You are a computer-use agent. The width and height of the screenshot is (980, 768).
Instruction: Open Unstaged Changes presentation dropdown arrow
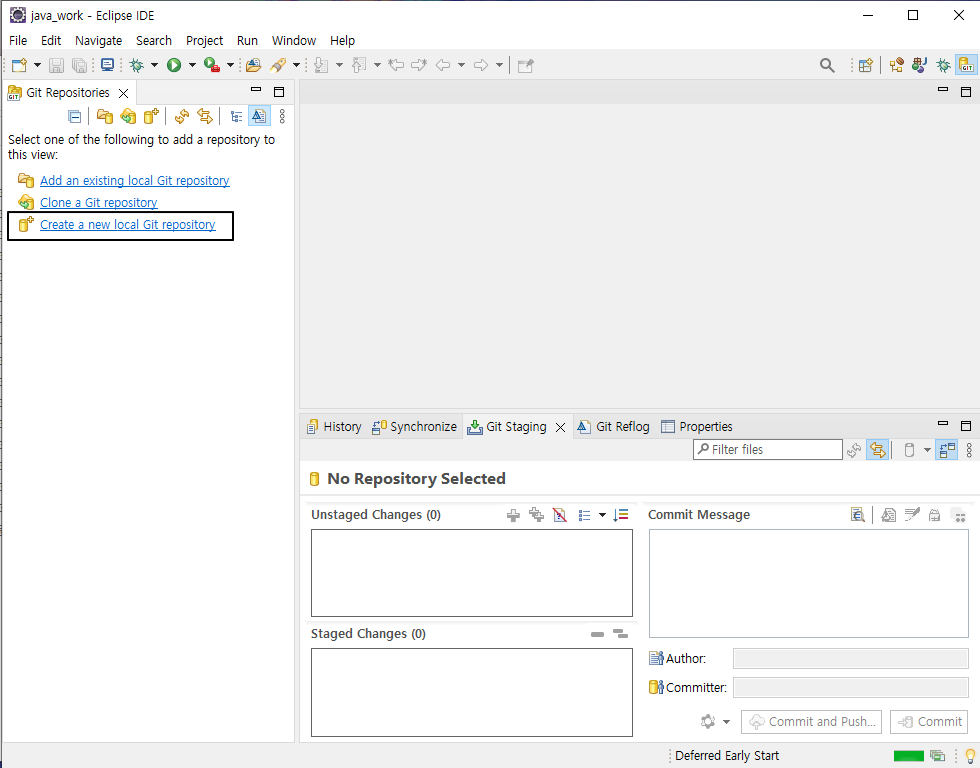coord(602,516)
